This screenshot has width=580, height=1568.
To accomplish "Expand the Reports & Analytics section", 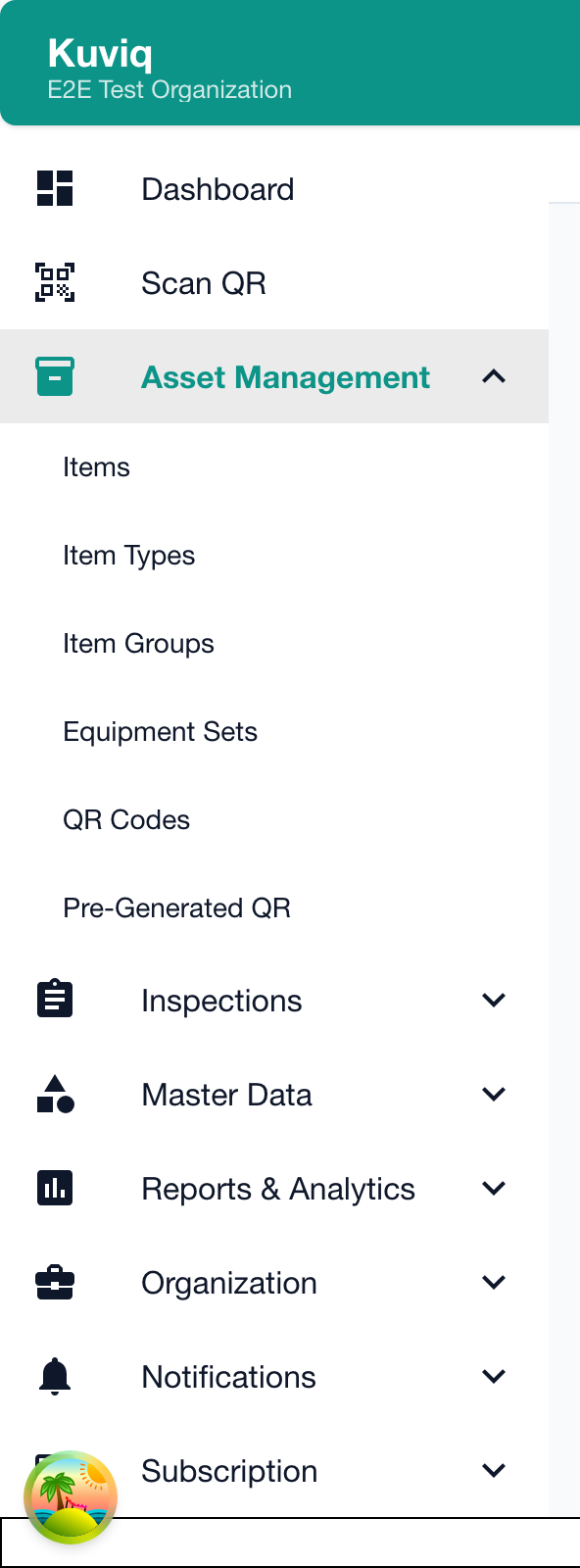I will 494,1188.
